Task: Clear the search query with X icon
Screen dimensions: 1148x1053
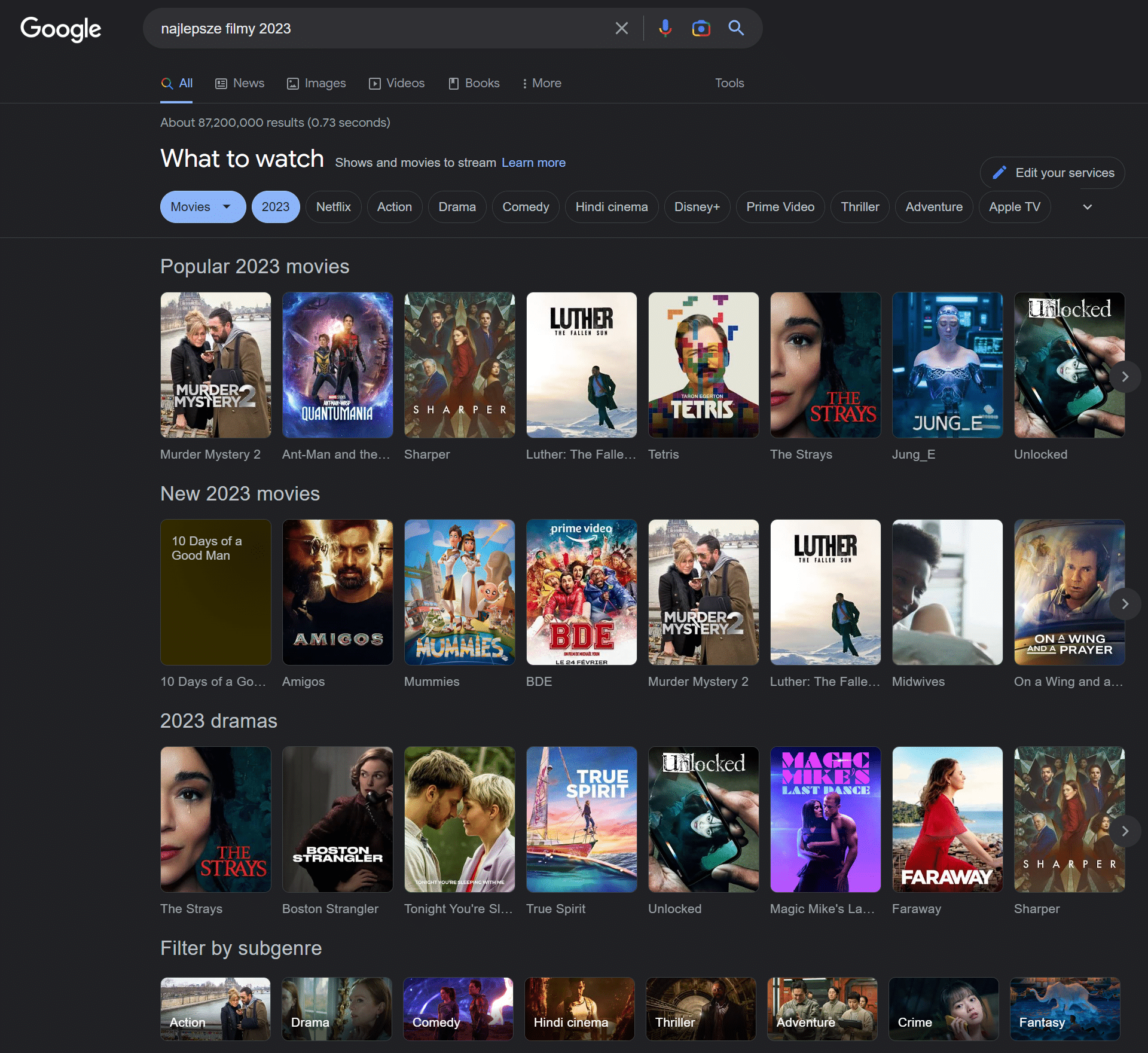Action: click(622, 28)
